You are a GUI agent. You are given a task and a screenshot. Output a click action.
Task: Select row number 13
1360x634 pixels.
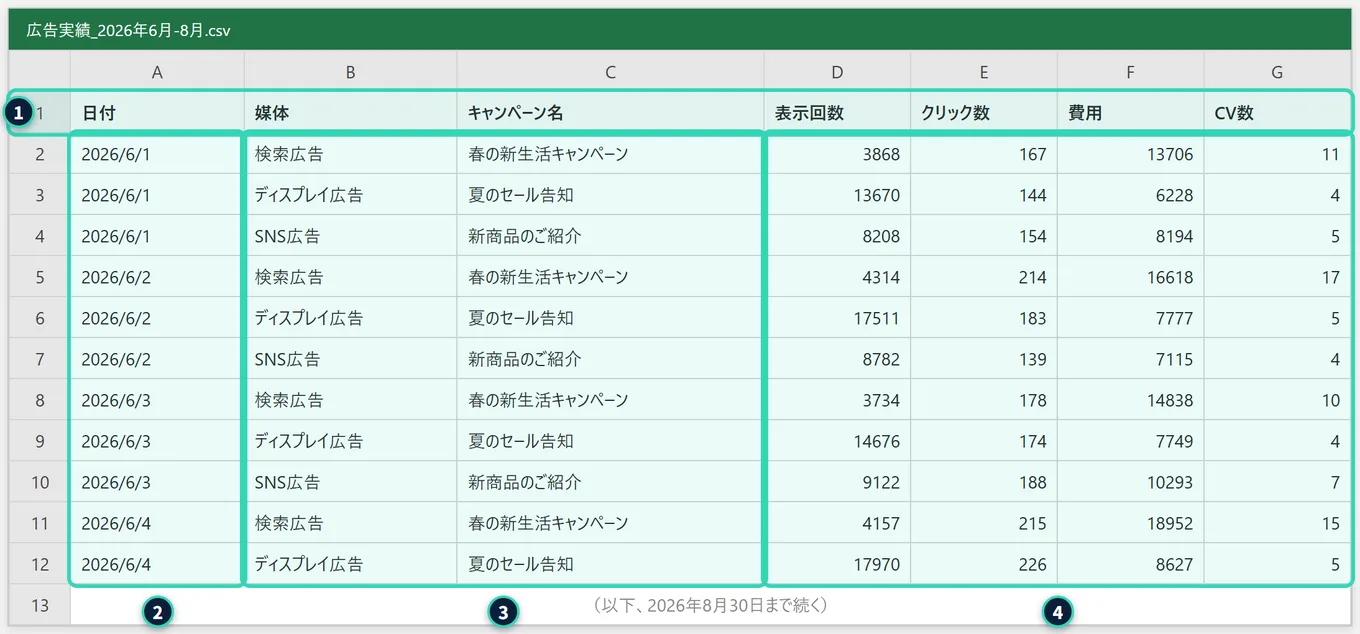(x=40, y=605)
